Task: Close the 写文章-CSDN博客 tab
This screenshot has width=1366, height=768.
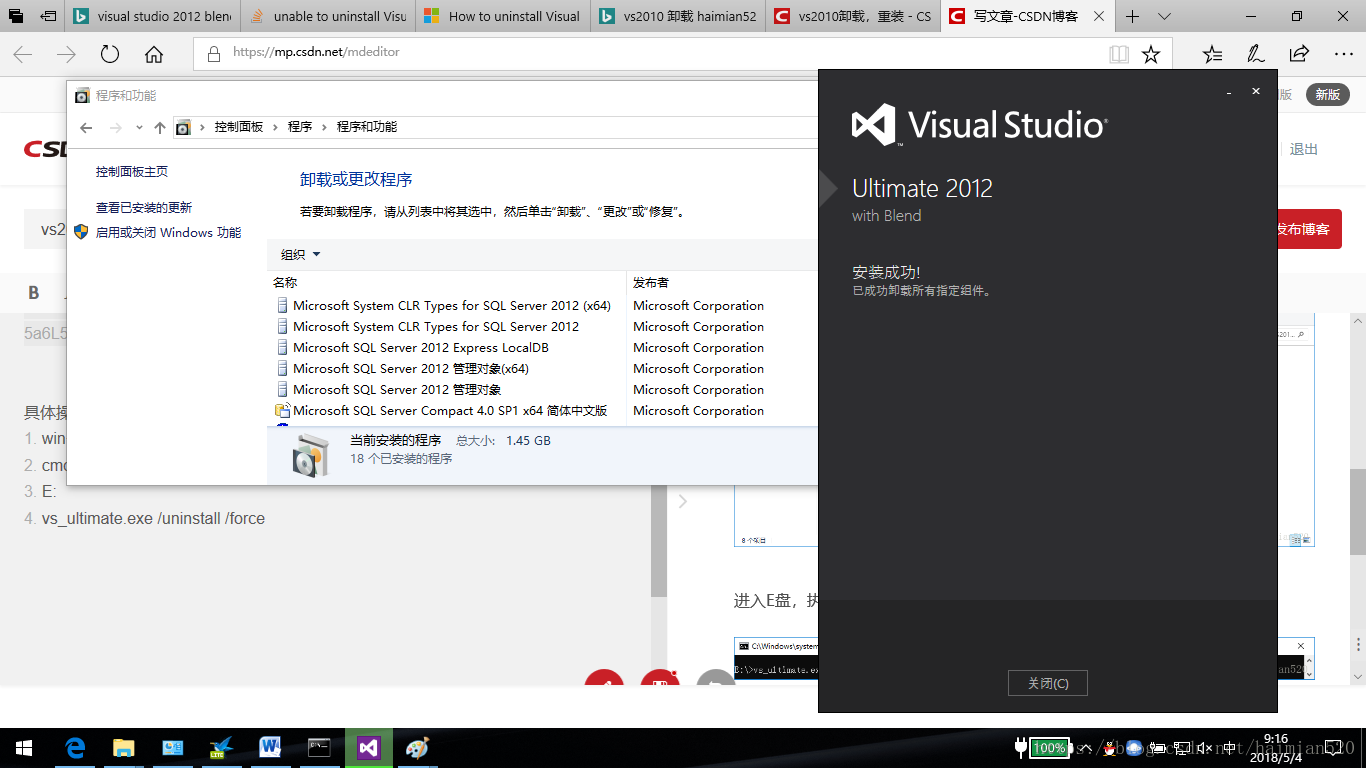Action: [x=1099, y=16]
